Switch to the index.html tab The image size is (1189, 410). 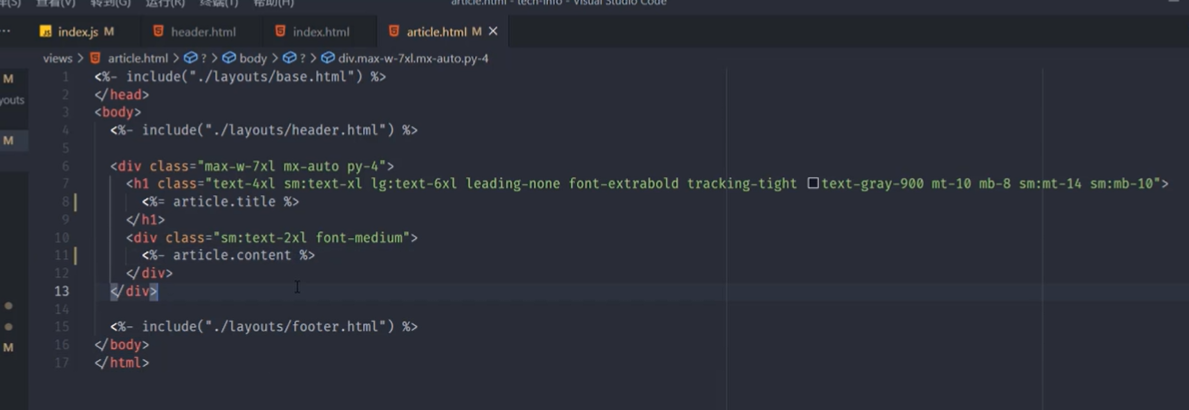coord(320,32)
